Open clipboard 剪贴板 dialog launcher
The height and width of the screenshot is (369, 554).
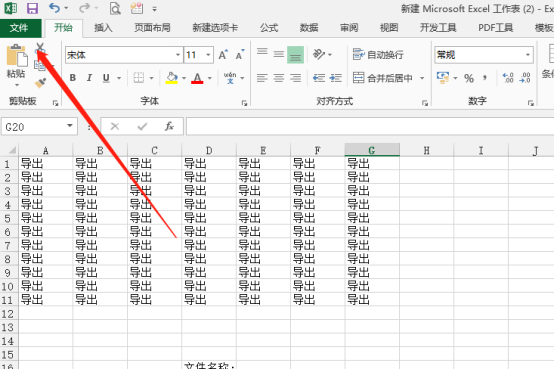click(x=55, y=103)
